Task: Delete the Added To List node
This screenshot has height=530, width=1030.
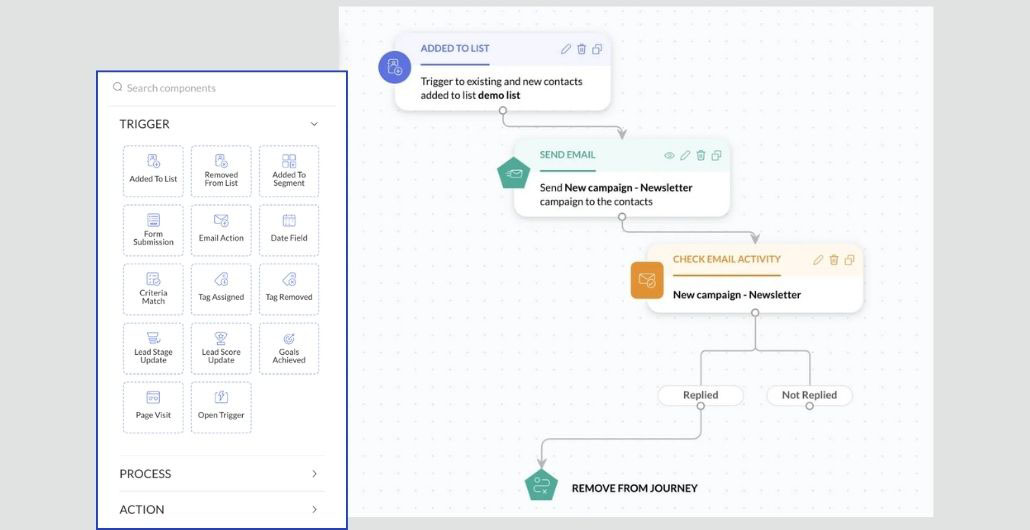Action: tap(581, 49)
